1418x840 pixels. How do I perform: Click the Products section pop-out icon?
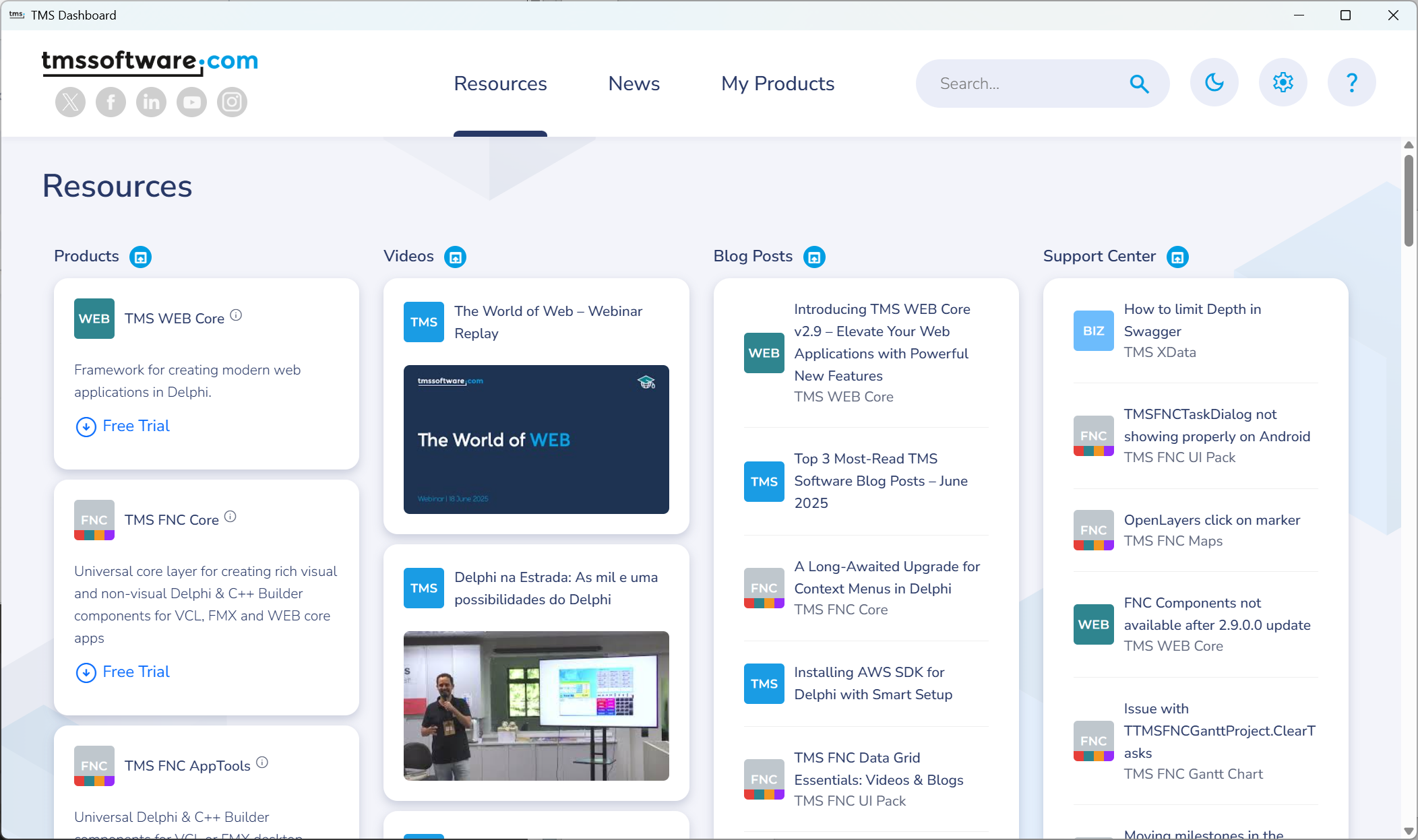click(140, 257)
